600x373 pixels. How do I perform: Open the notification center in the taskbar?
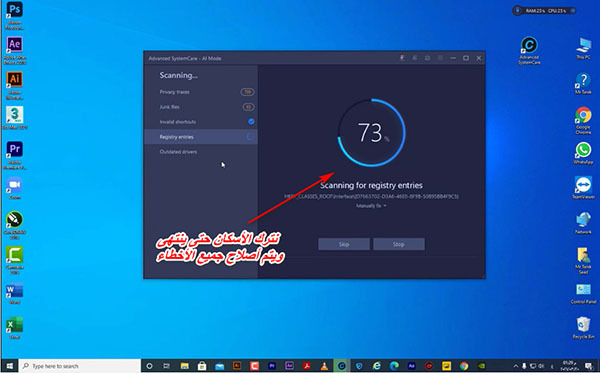pos(589,366)
